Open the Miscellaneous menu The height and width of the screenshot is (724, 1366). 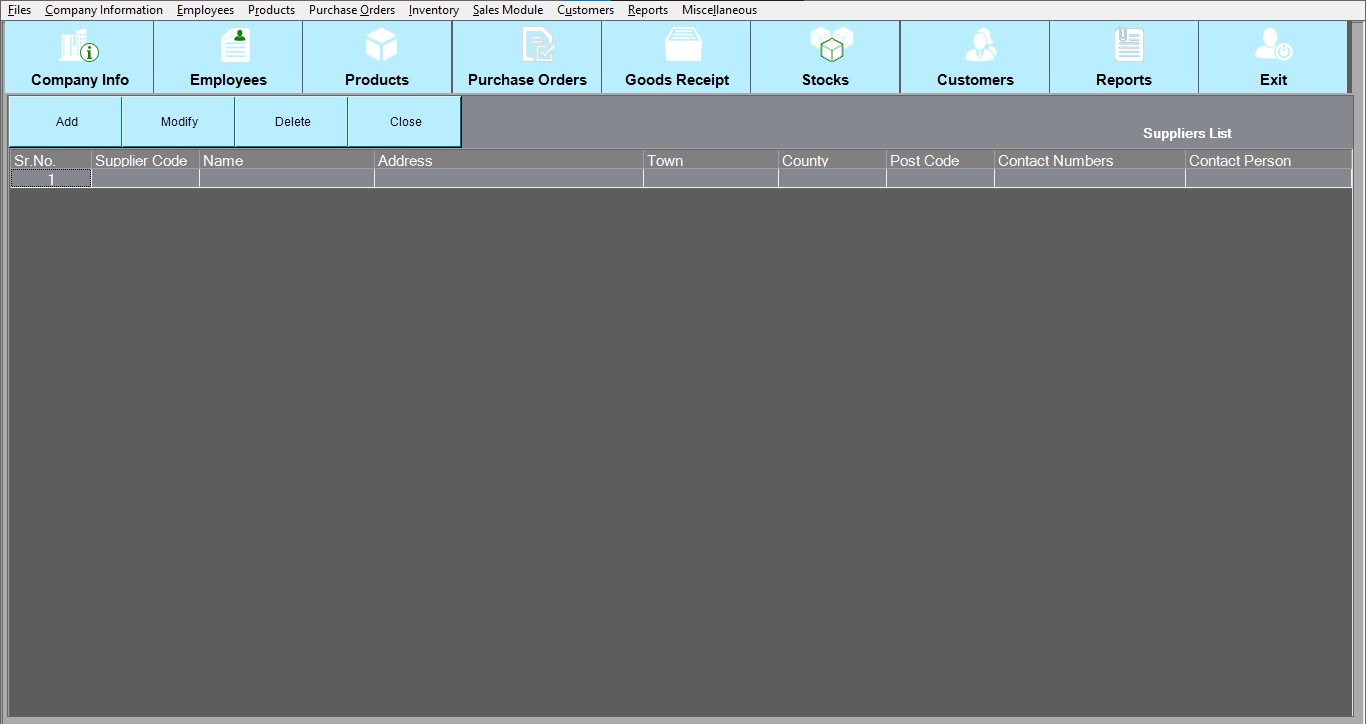(x=719, y=10)
